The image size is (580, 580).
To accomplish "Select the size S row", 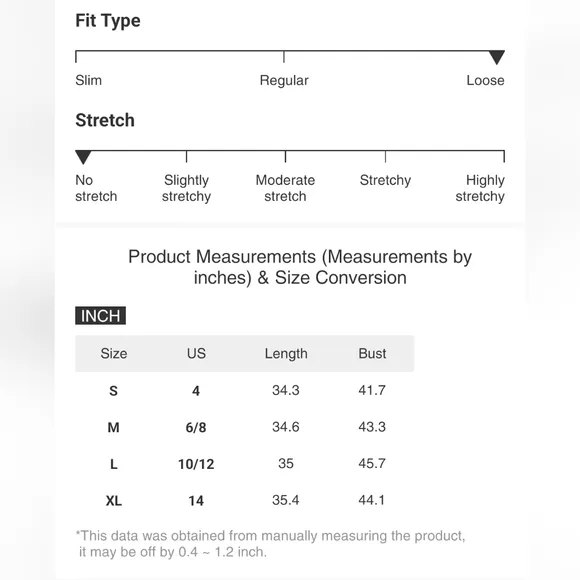I will [x=245, y=390].
